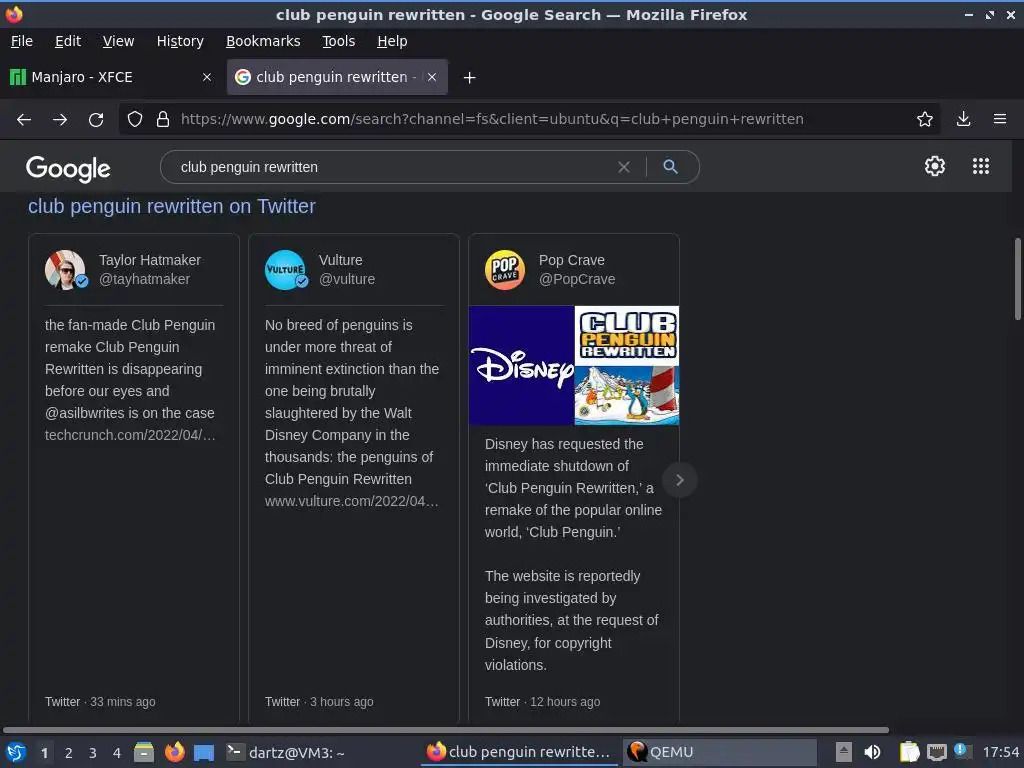The width and height of the screenshot is (1024, 768).
Task: Open the Help menu
Action: pyautogui.click(x=392, y=41)
